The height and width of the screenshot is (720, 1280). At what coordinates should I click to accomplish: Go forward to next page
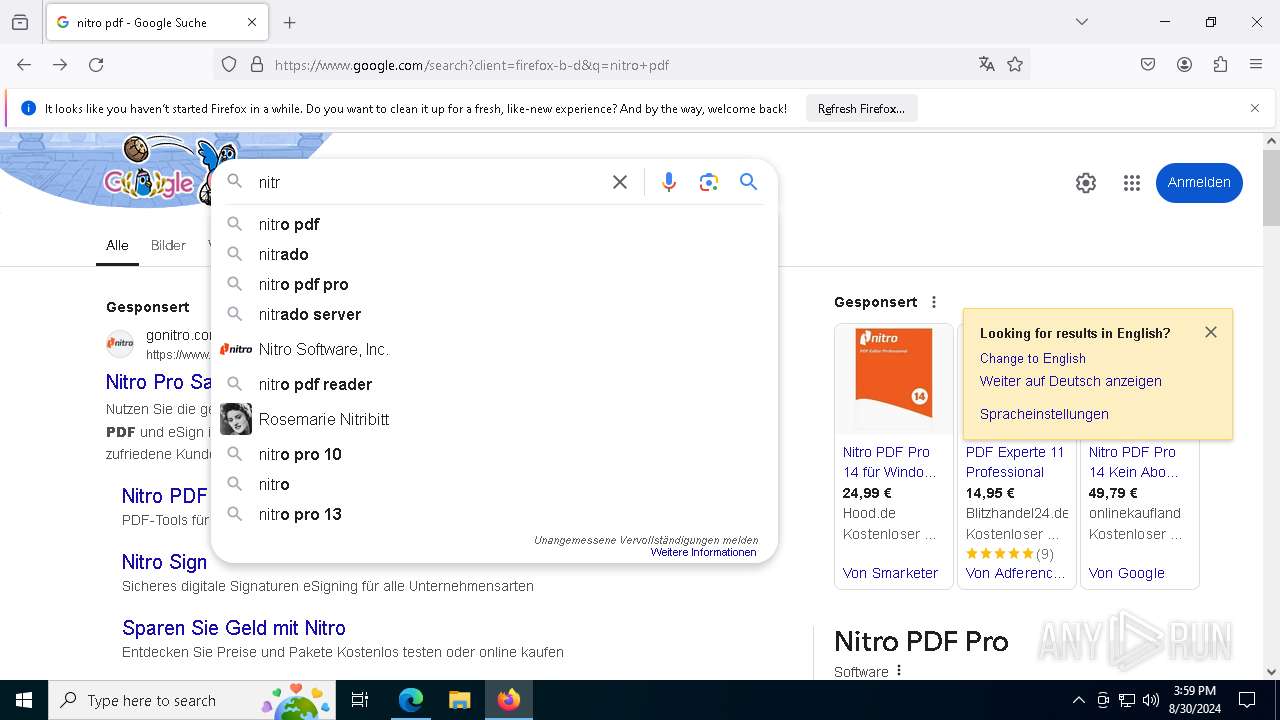[60, 65]
